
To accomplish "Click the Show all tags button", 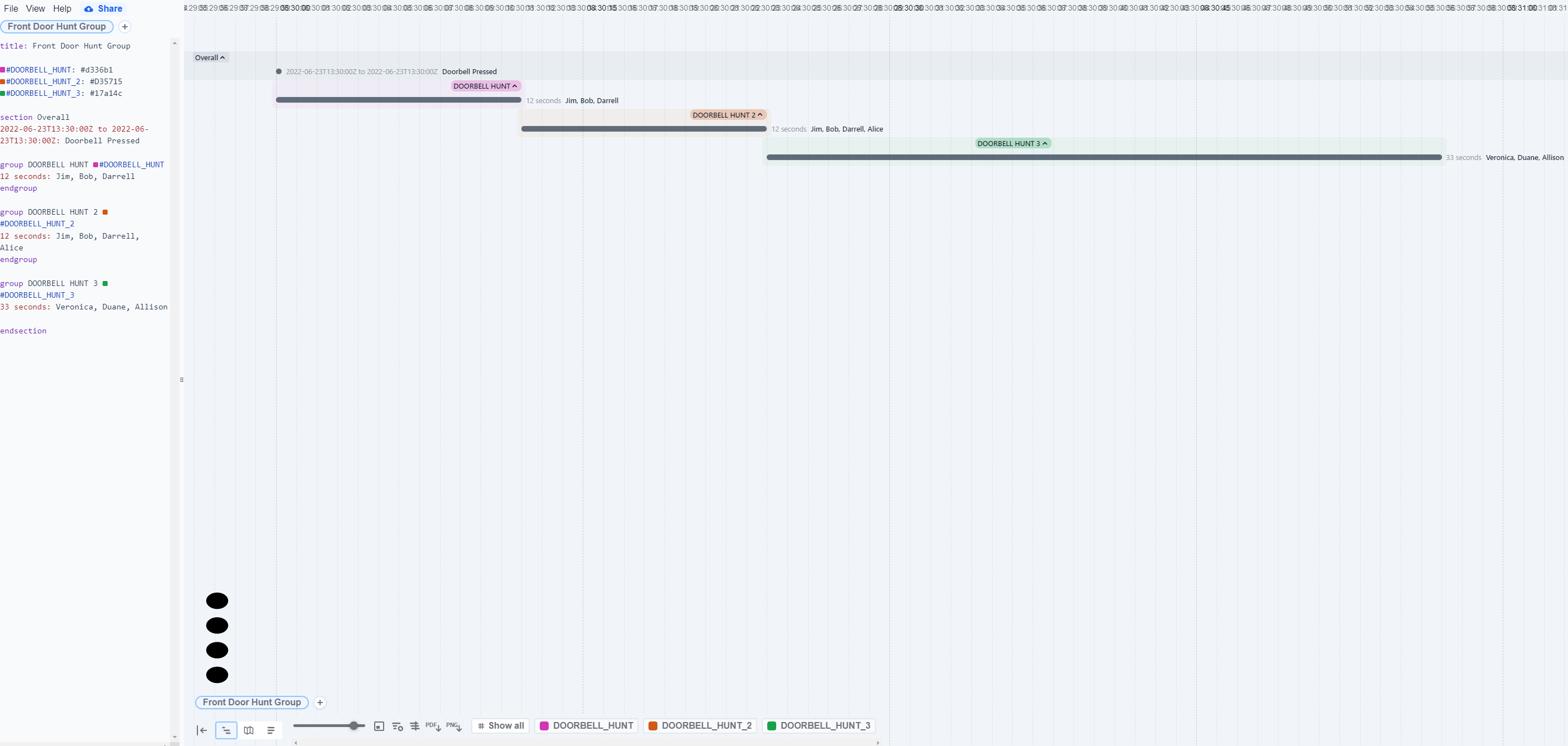I will coord(500,725).
